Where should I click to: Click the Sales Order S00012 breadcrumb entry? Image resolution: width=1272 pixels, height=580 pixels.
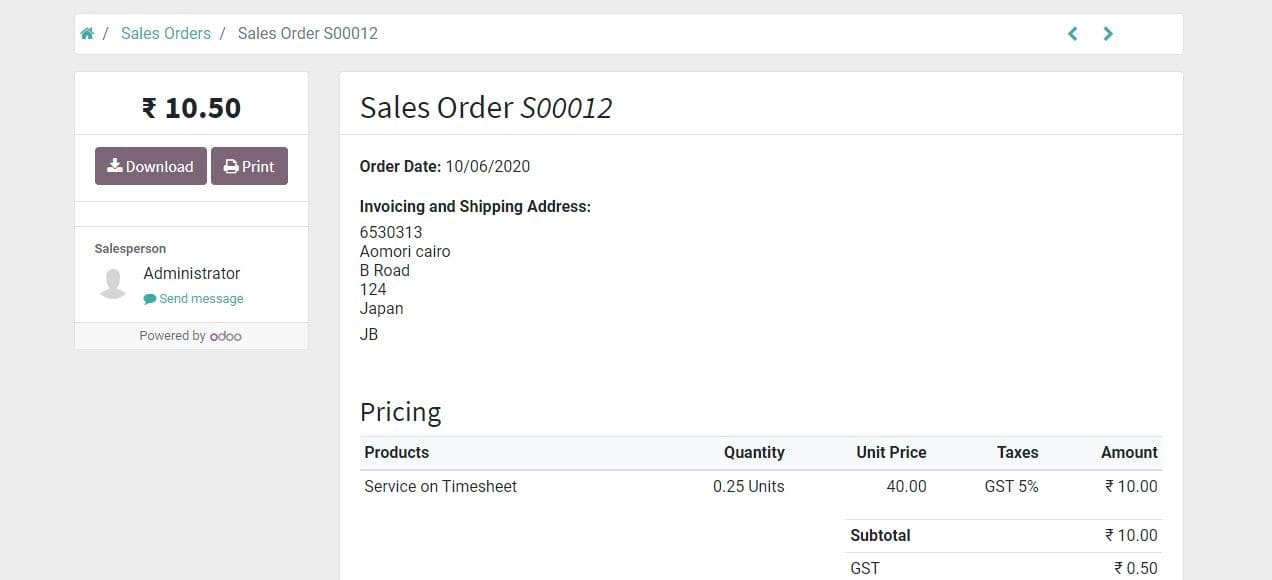(307, 33)
